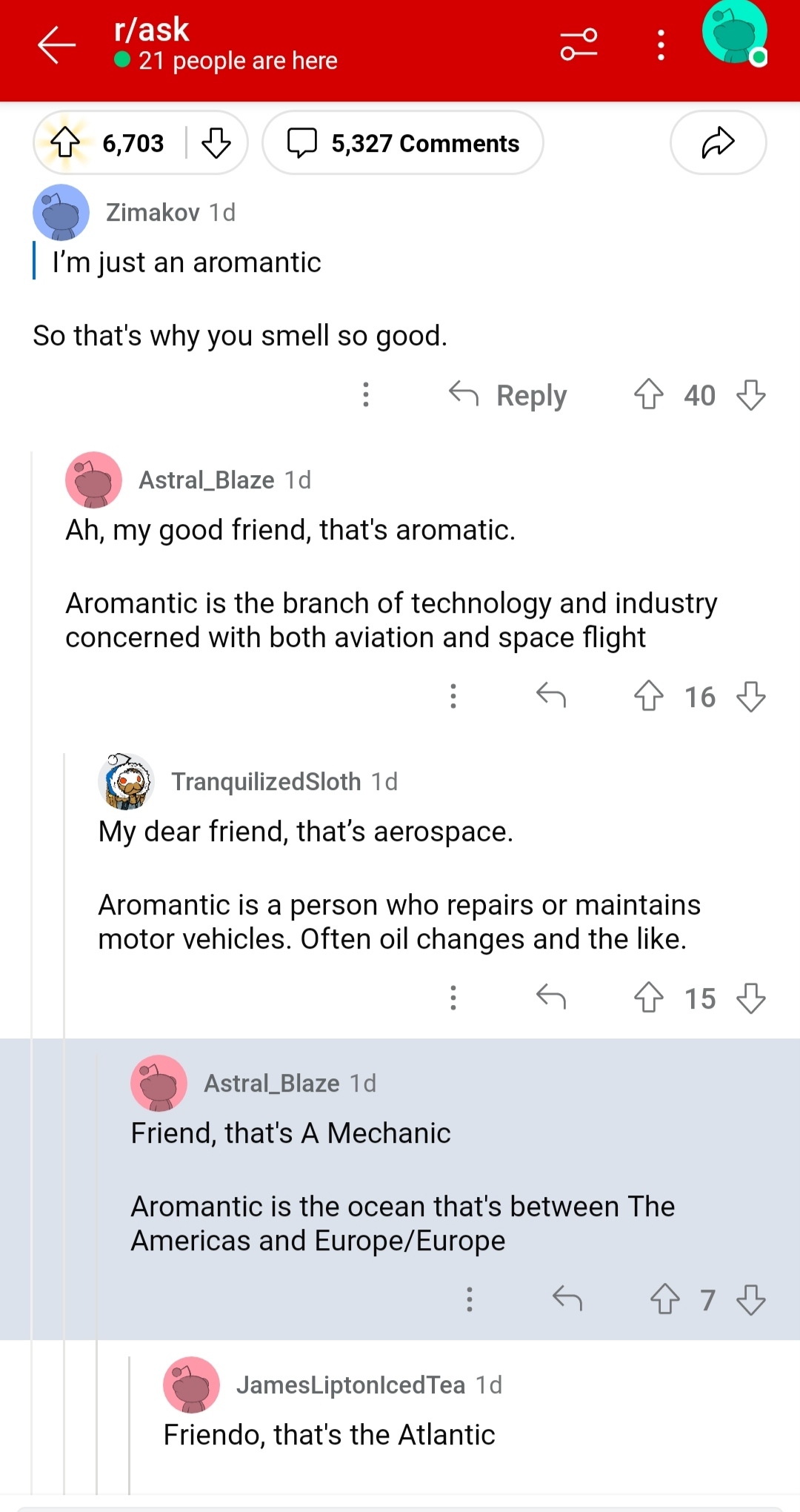
Task: Open the 5,327 Comments button
Action: [403, 142]
